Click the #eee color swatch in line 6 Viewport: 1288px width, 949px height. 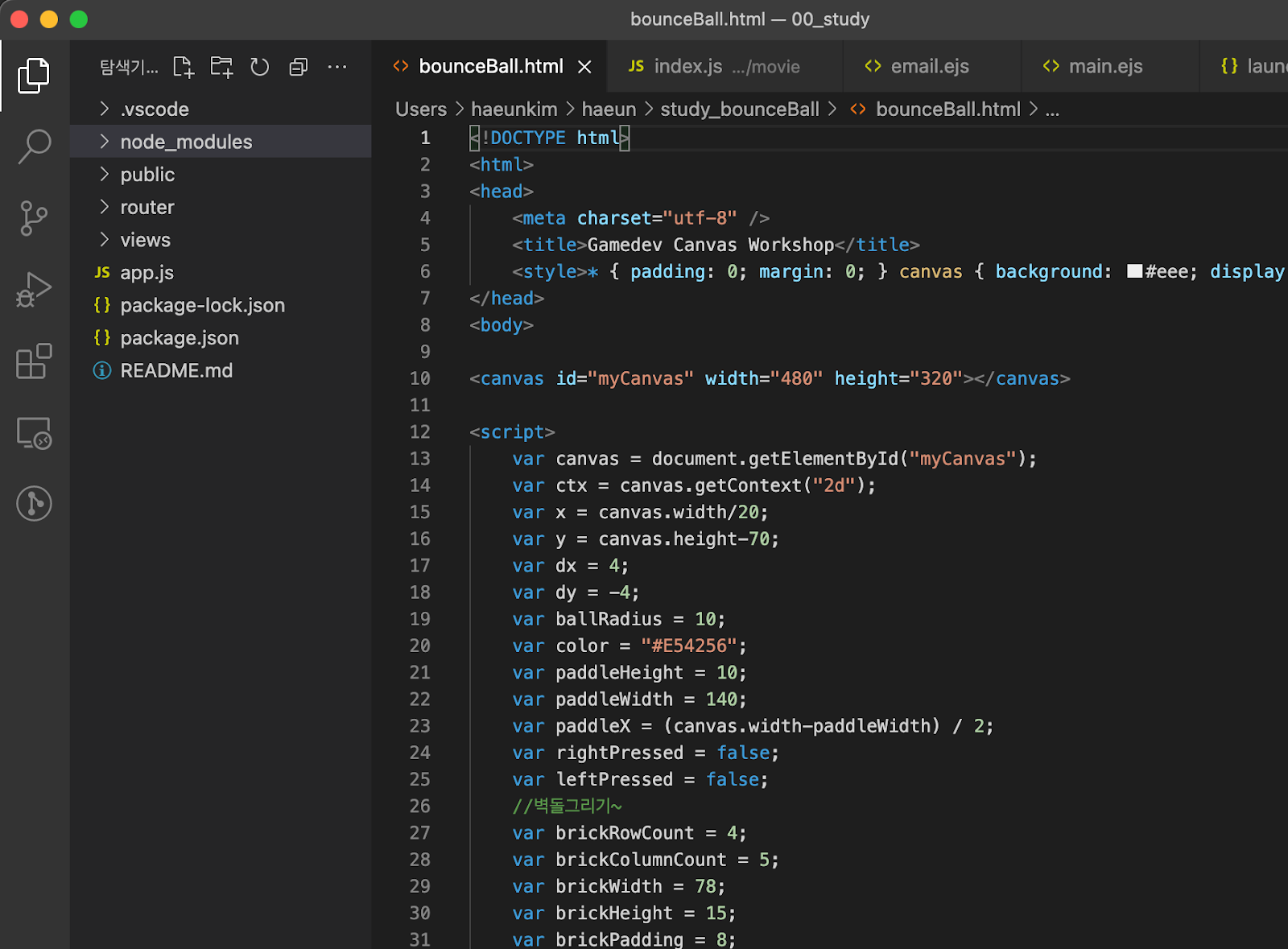[x=1134, y=271]
